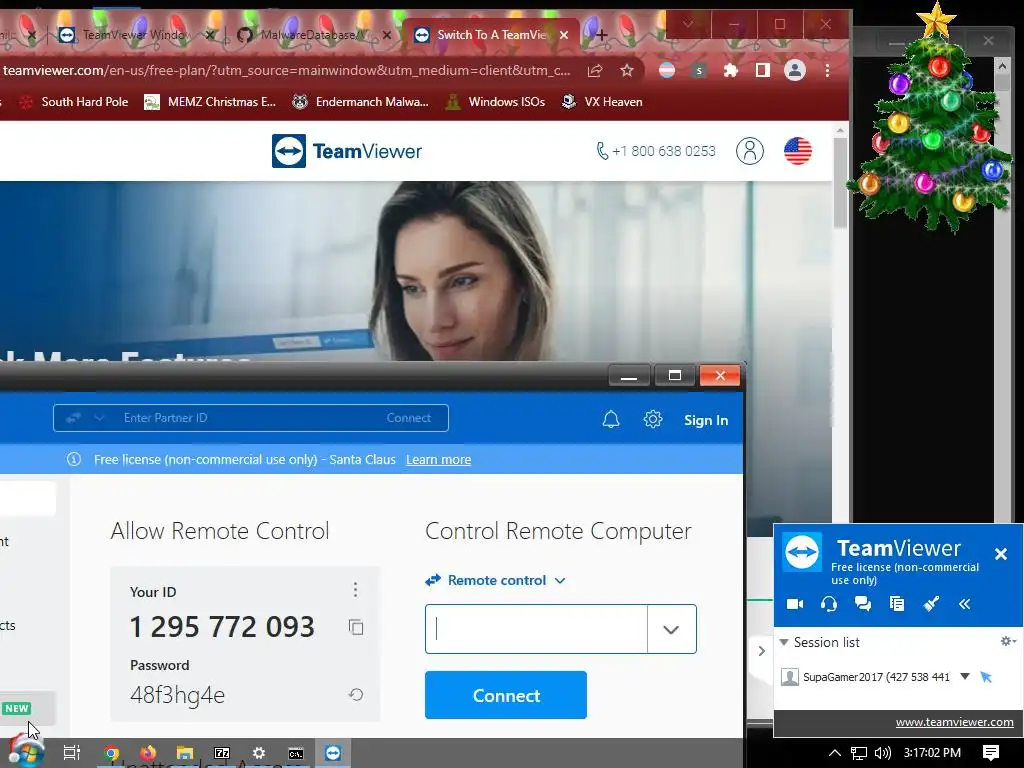Open Task View on taskbar

tap(72, 753)
